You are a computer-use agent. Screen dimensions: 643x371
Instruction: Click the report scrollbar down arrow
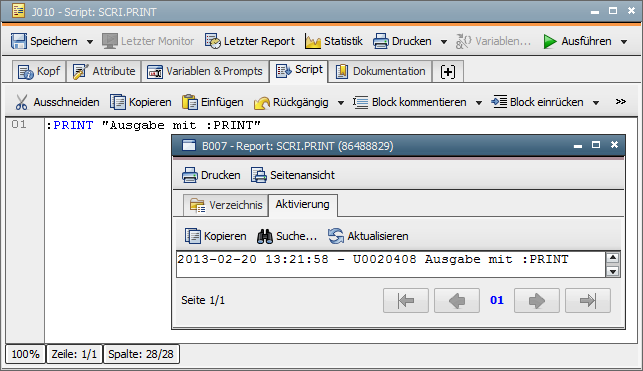(x=613, y=271)
